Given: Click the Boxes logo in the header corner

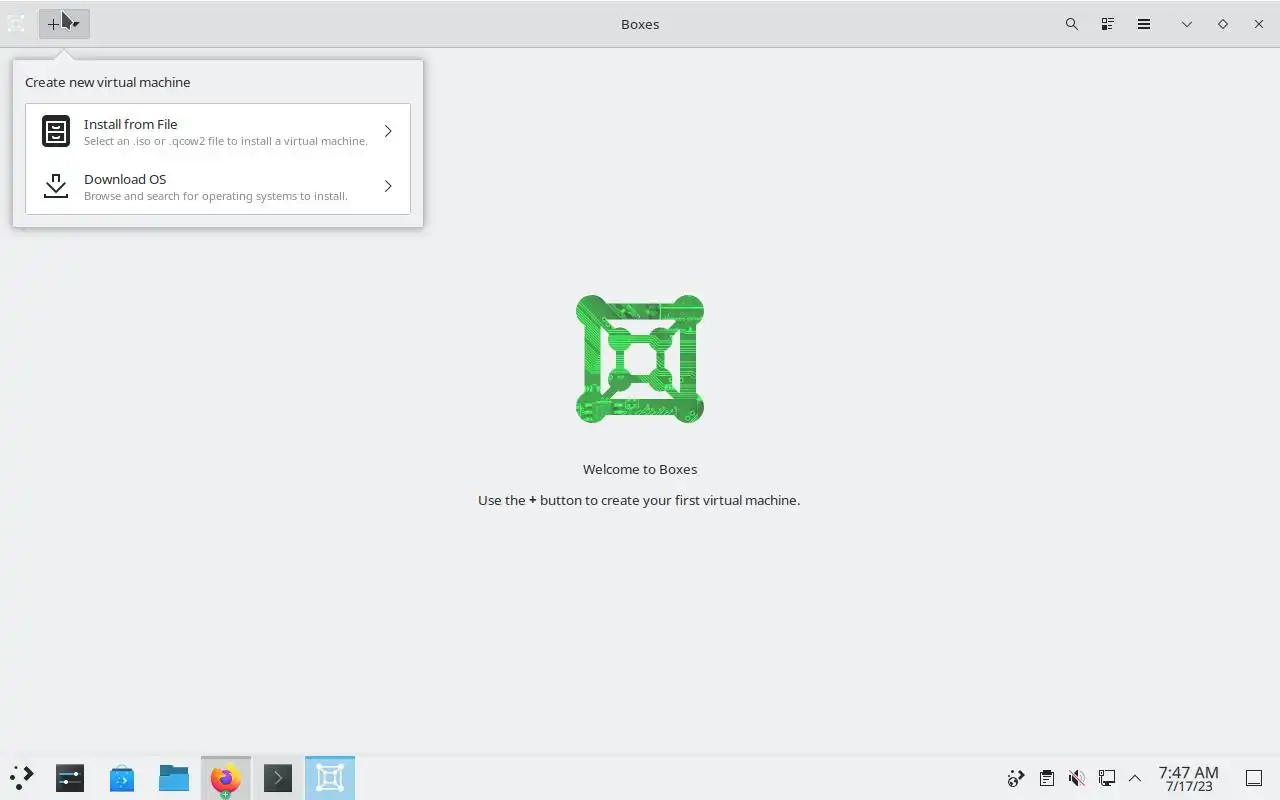Looking at the screenshot, I should [x=16, y=24].
